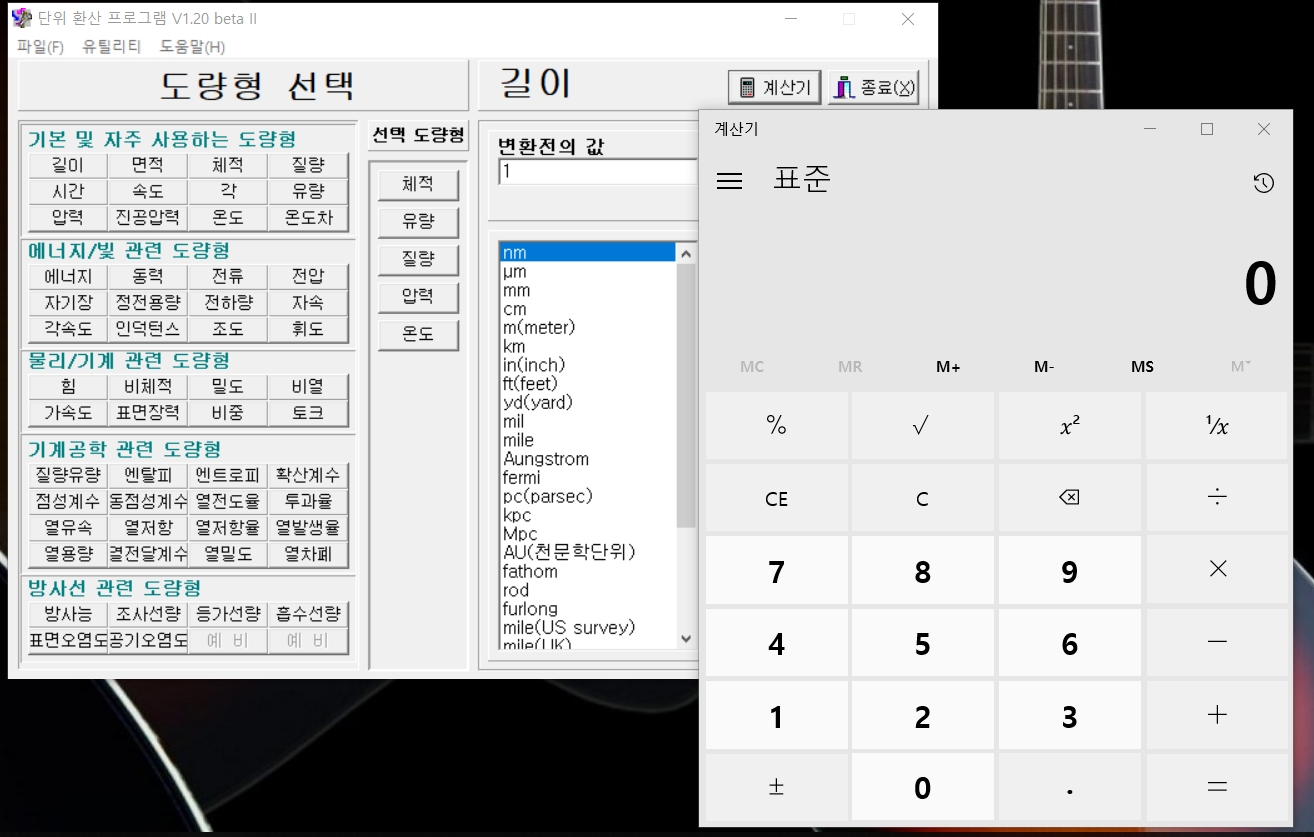Click the unit list scrollbar down arrow

[686, 638]
